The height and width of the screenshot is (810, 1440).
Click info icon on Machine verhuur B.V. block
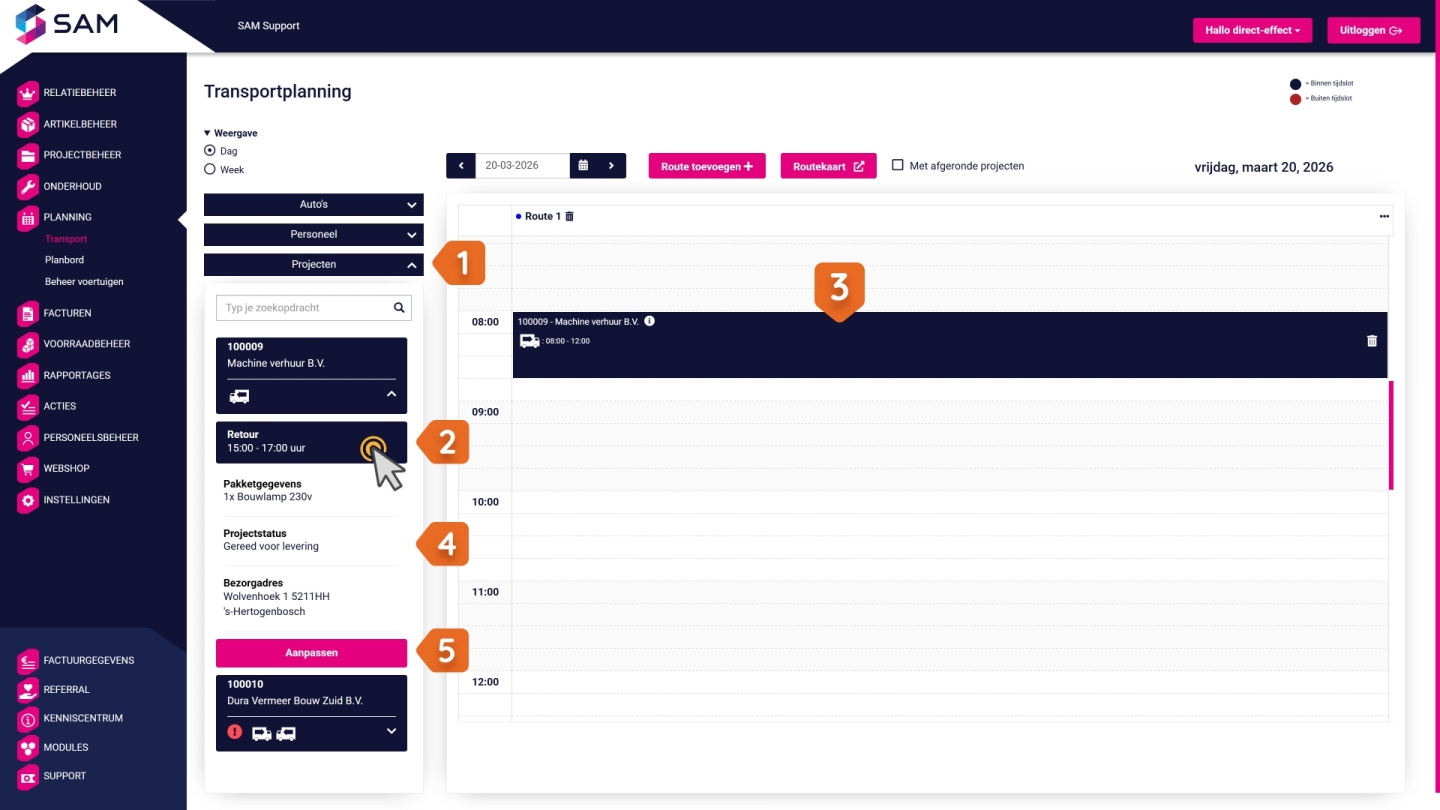click(x=649, y=321)
